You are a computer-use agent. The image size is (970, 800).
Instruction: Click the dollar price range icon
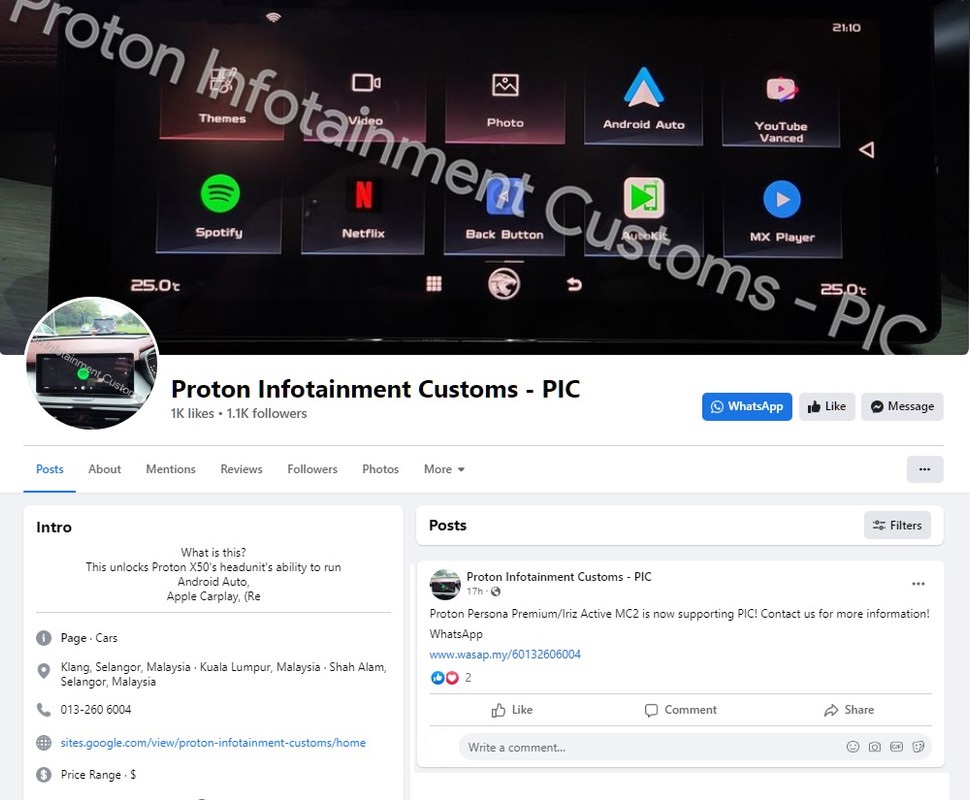click(43, 775)
